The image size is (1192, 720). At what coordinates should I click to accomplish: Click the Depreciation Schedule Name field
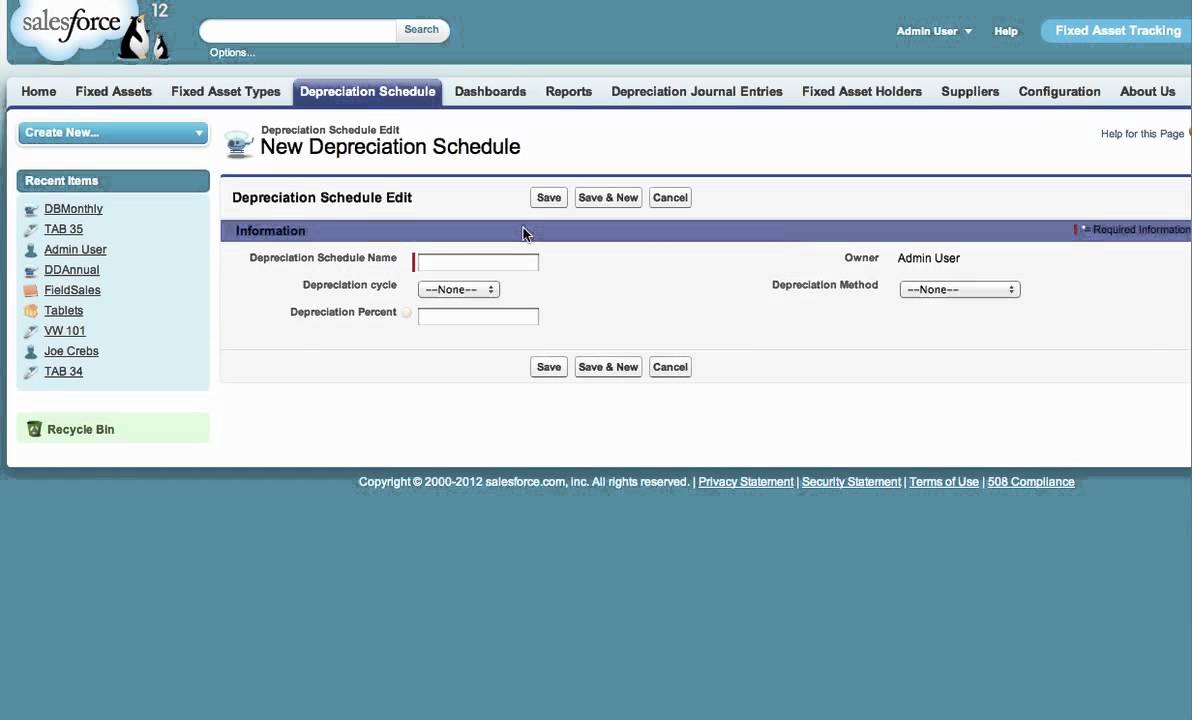coord(478,262)
